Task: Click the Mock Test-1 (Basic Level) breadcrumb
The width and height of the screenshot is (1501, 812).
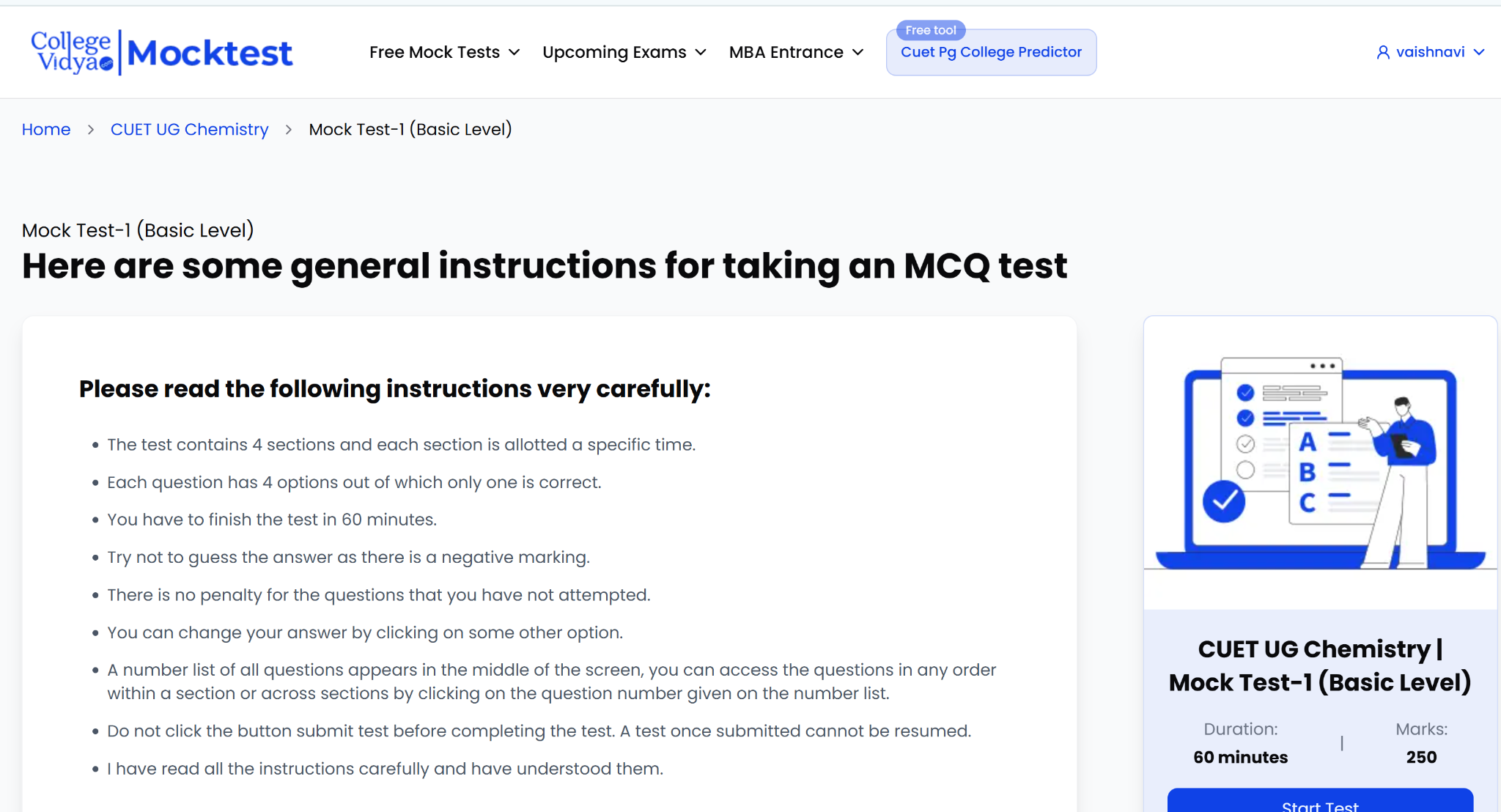Action: [x=410, y=130]
